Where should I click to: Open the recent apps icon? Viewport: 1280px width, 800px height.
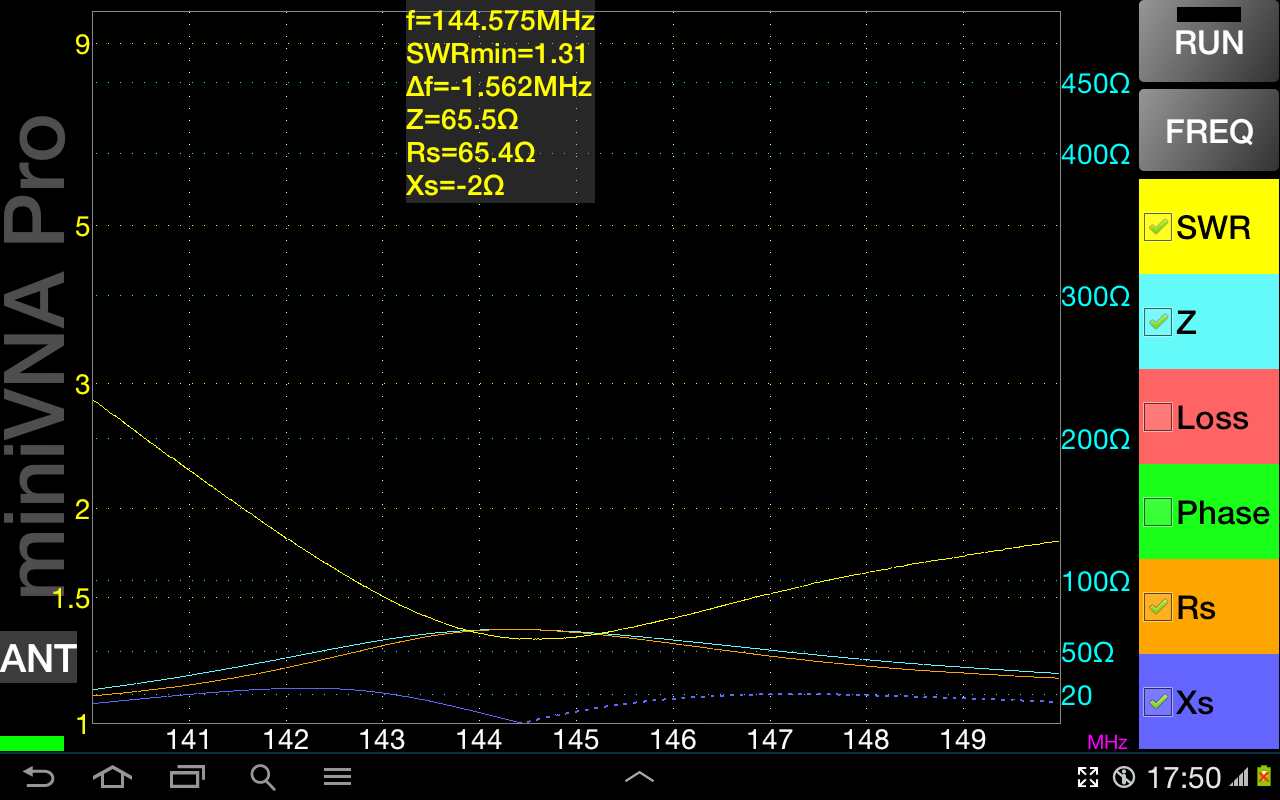tap(187, 777)
